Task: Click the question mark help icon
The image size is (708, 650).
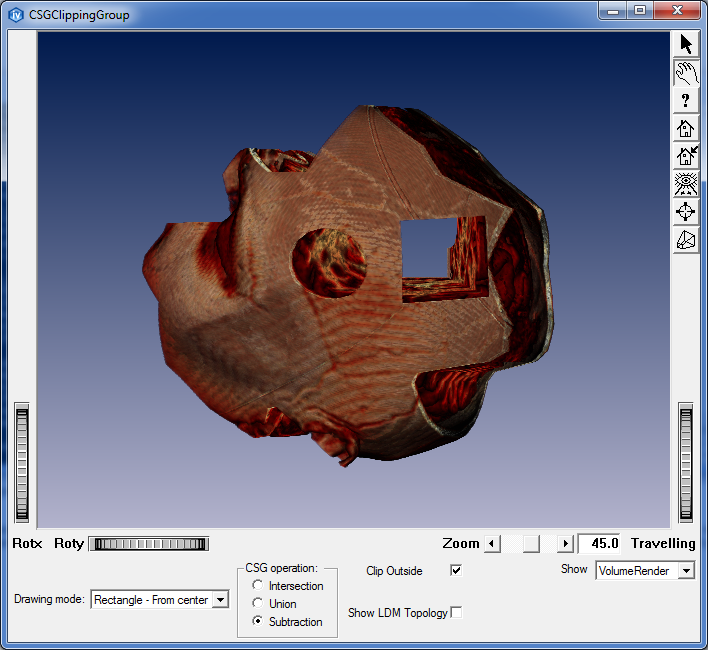Action: [x=685, y=100]
